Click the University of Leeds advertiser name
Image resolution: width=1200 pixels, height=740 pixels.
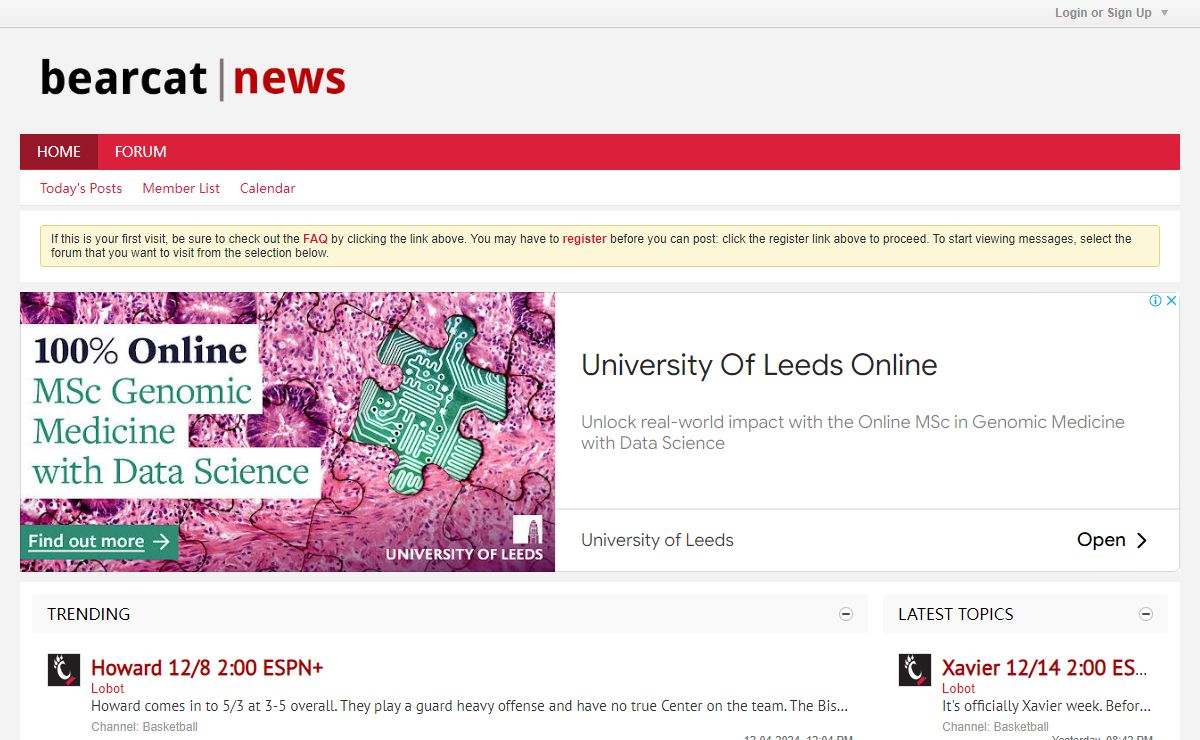[657, 540]
